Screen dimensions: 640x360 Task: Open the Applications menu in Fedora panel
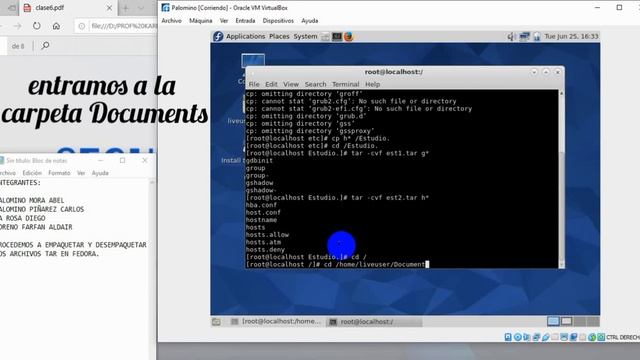tap(245, 36)
